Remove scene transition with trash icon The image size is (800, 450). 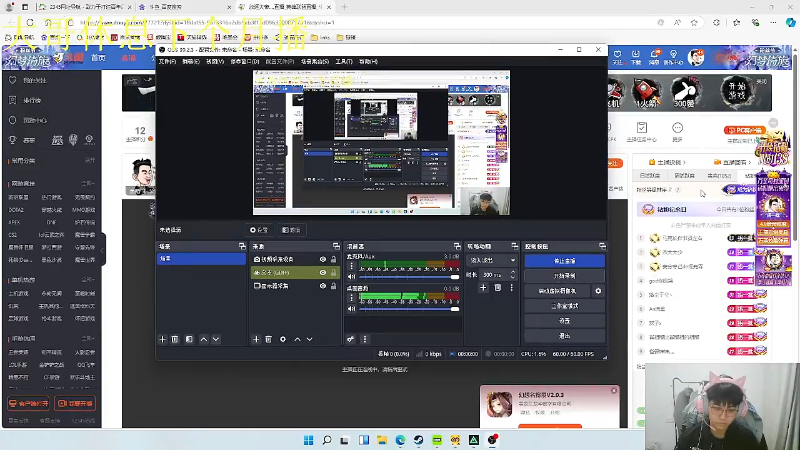497,288
